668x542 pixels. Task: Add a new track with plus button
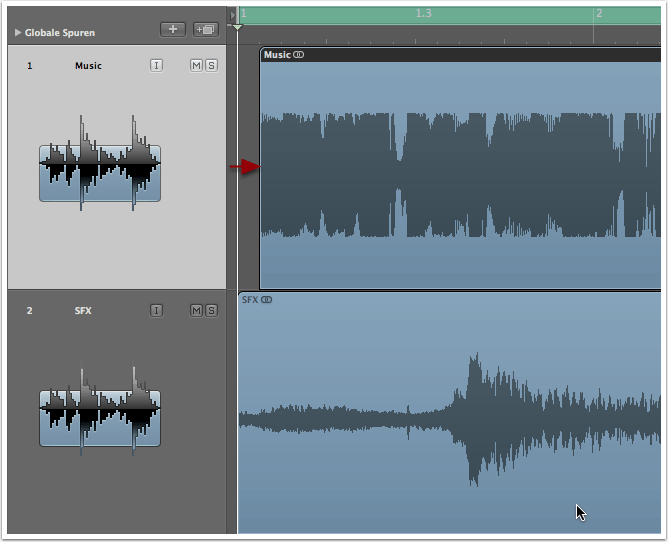click(172, 30)
